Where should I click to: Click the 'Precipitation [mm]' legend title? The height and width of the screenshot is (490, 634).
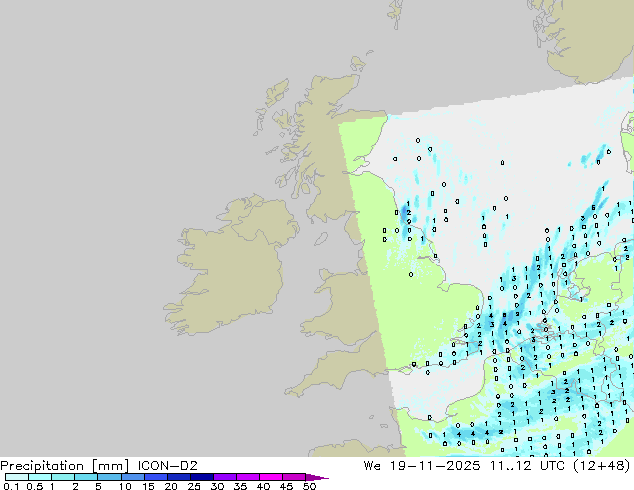point(63,465)
